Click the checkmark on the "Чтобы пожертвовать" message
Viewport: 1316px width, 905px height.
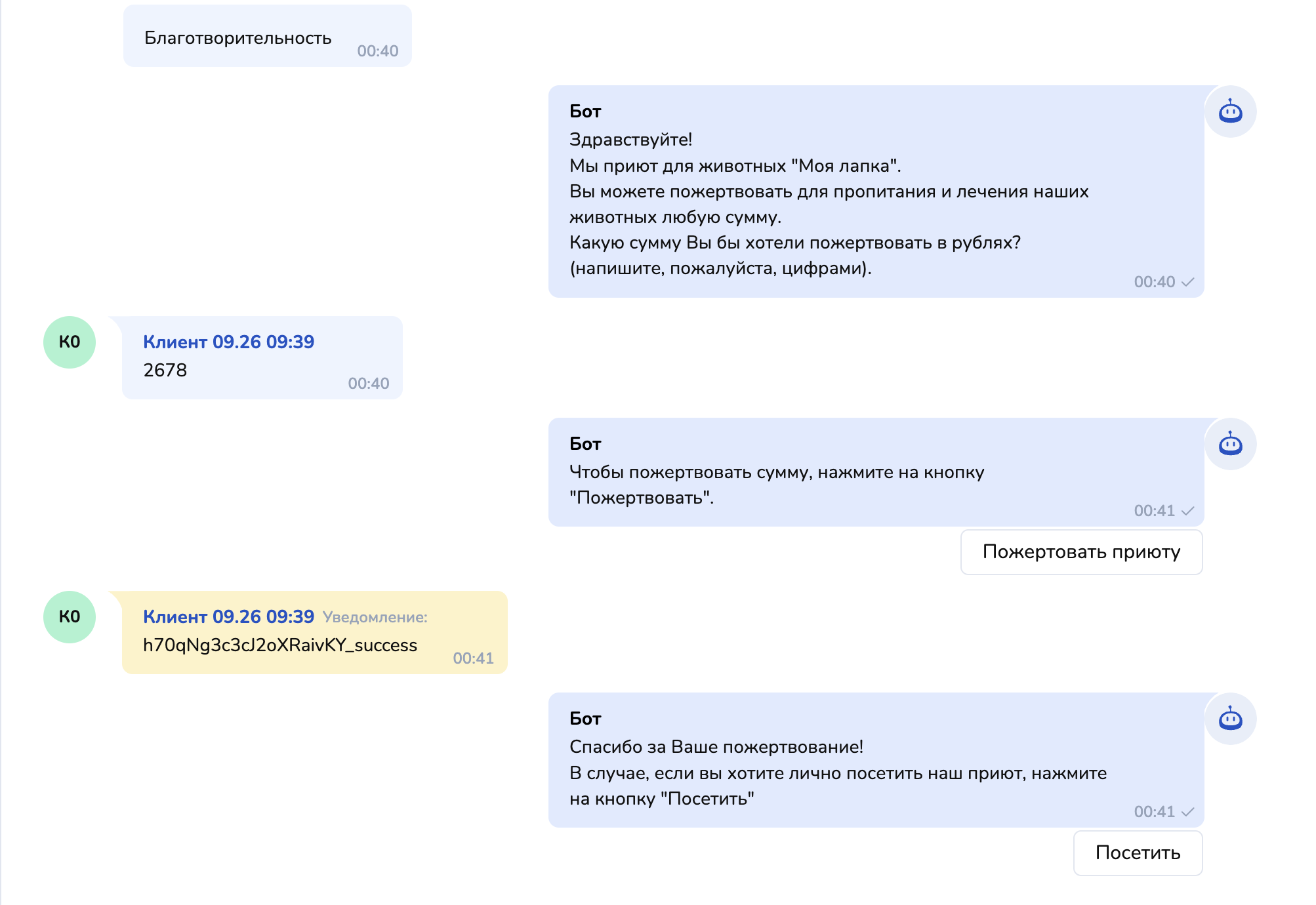[1187, 511]
